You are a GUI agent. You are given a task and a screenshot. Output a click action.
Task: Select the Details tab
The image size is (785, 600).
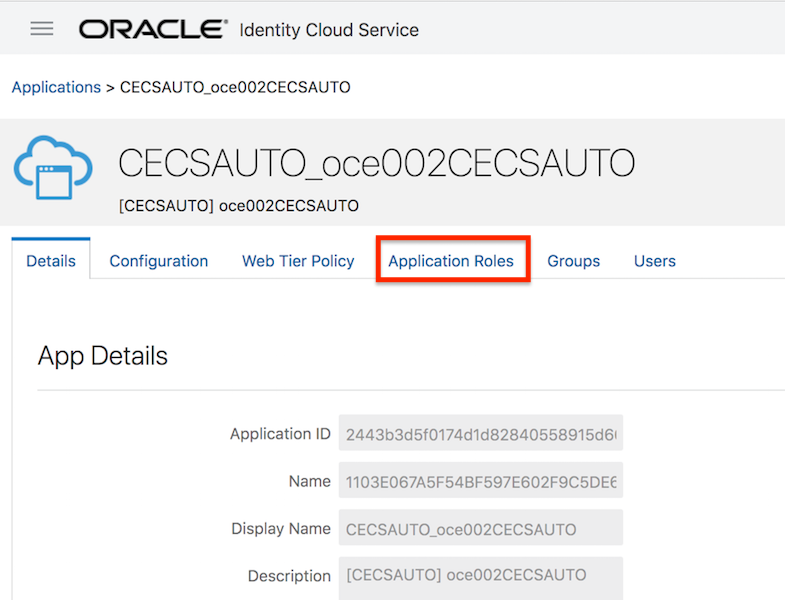51,261
